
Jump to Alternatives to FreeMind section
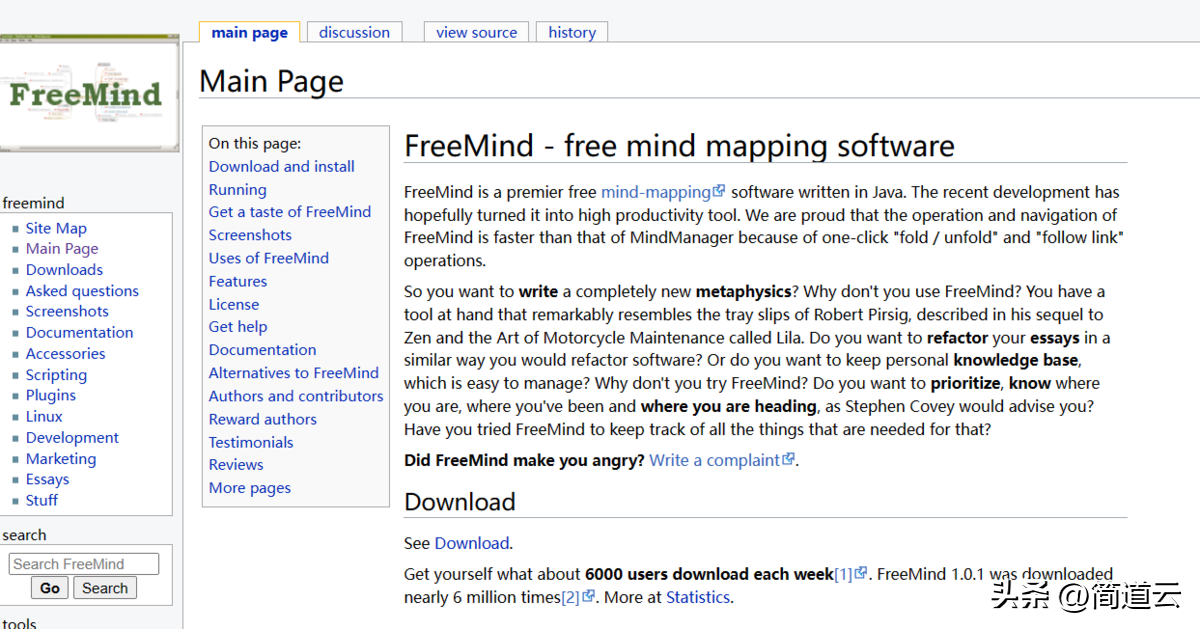(293, 373)
